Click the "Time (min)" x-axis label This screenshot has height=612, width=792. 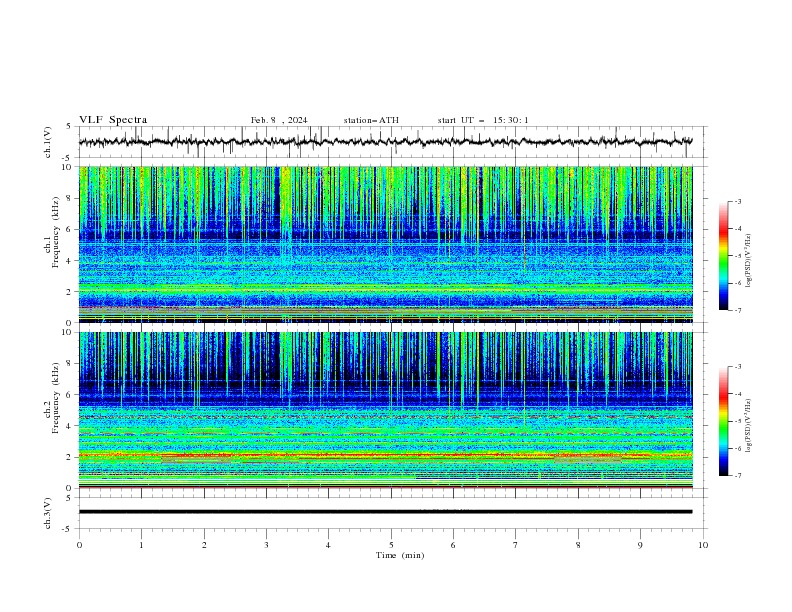click(400, 555)
